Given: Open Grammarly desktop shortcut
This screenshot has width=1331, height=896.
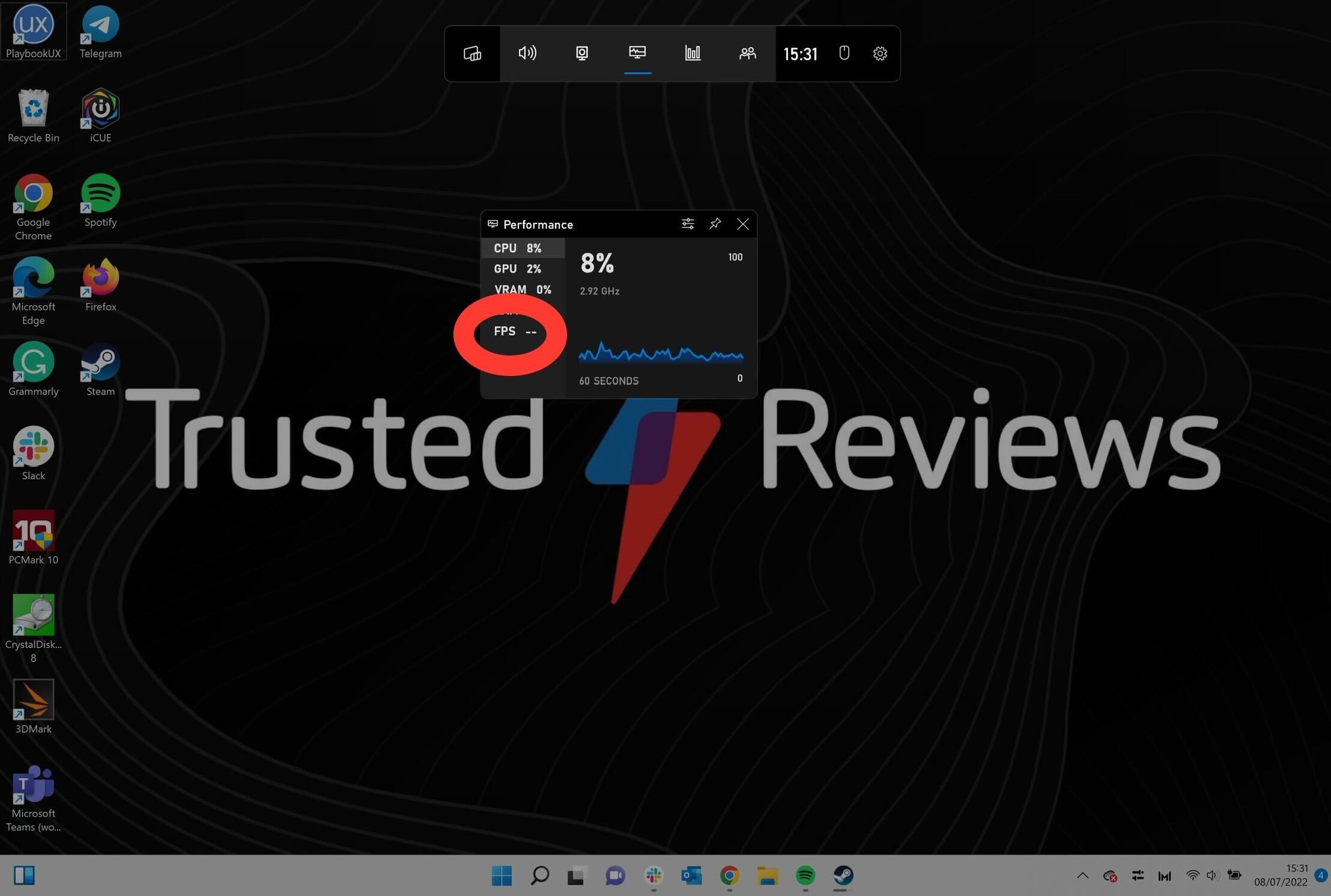Looking at the screenshot, I should (x=34, y=369).
